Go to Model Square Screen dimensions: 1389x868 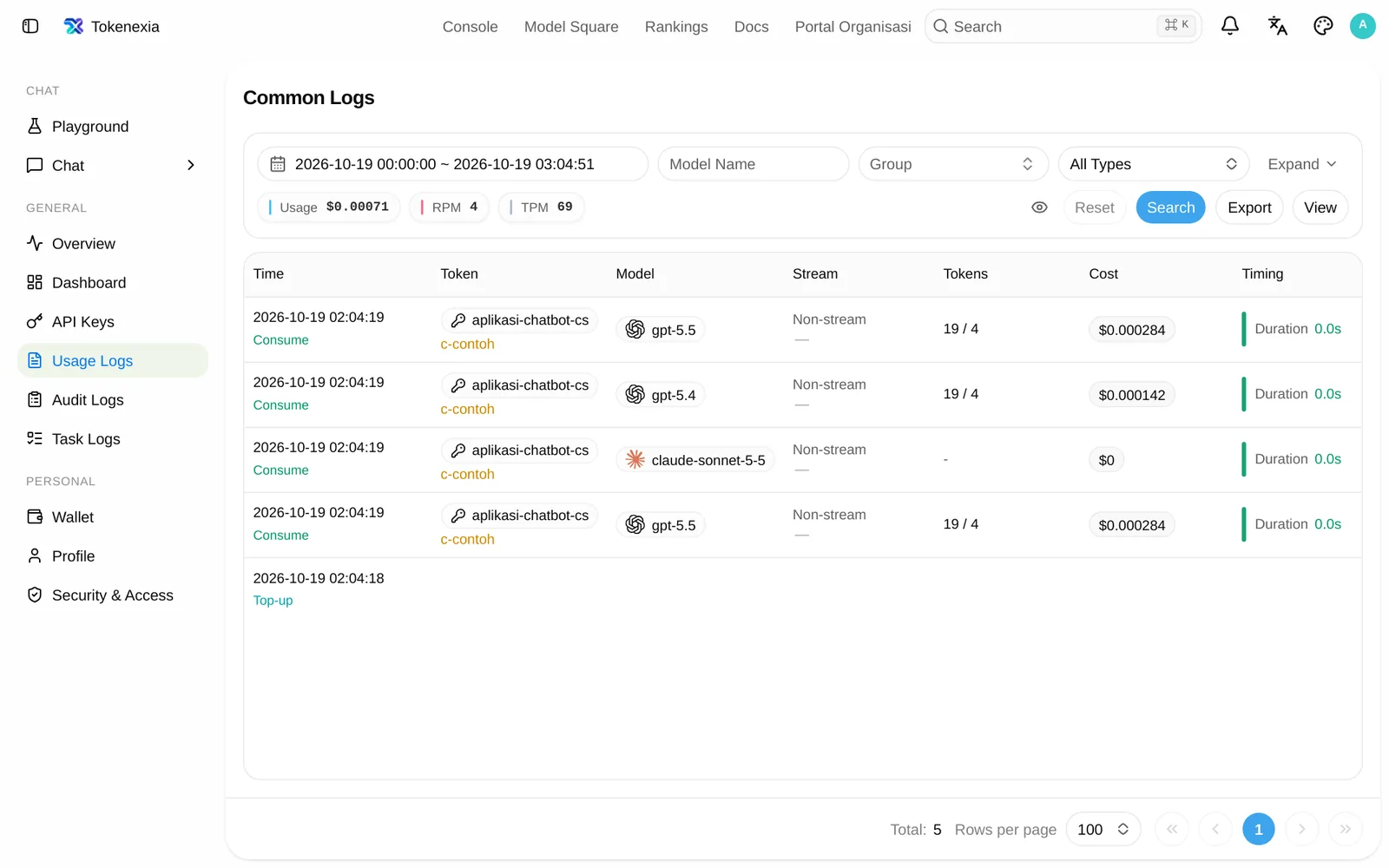click(x=571, y=27)
